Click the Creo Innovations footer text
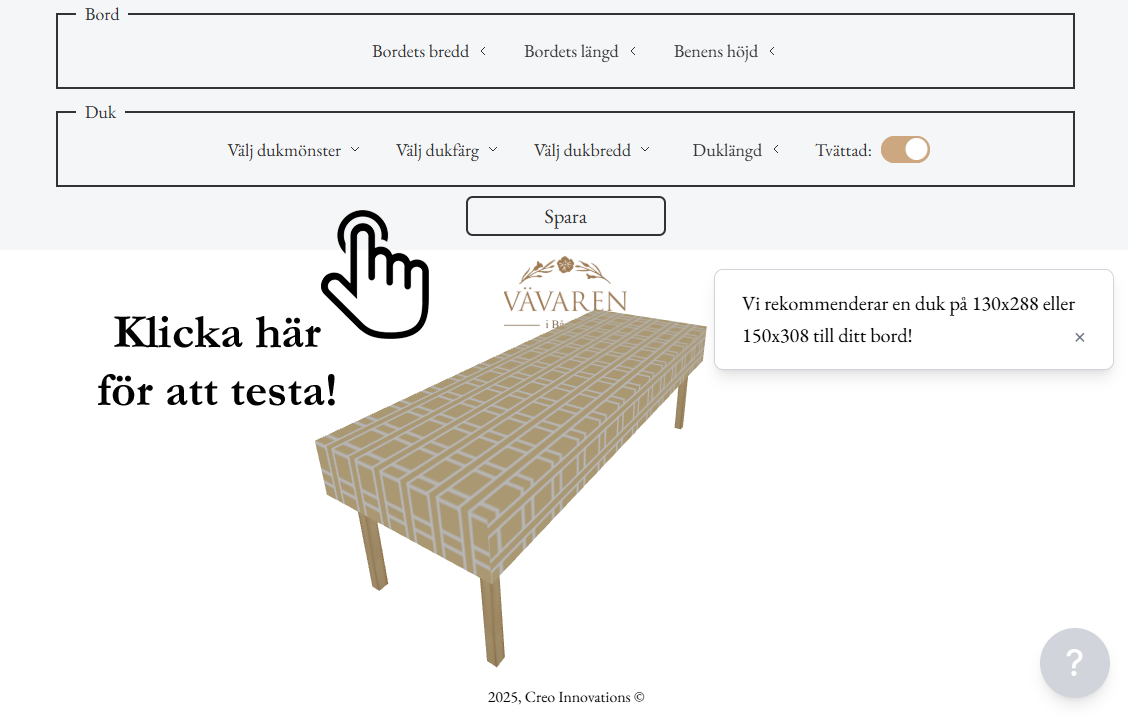1128x716 pixels. click(x=565, y=697)
